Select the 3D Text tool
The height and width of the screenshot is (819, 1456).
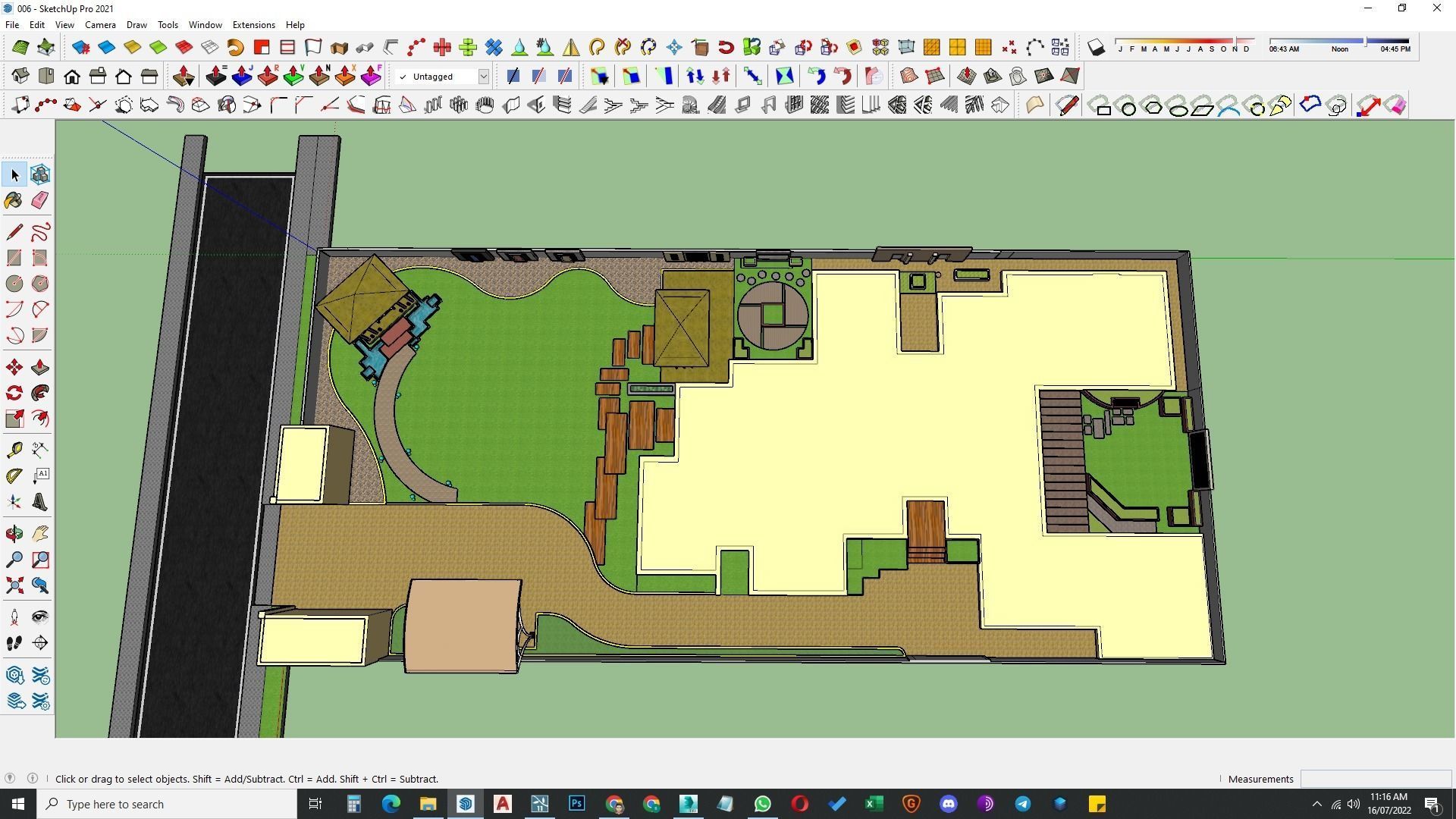point(40,502)
